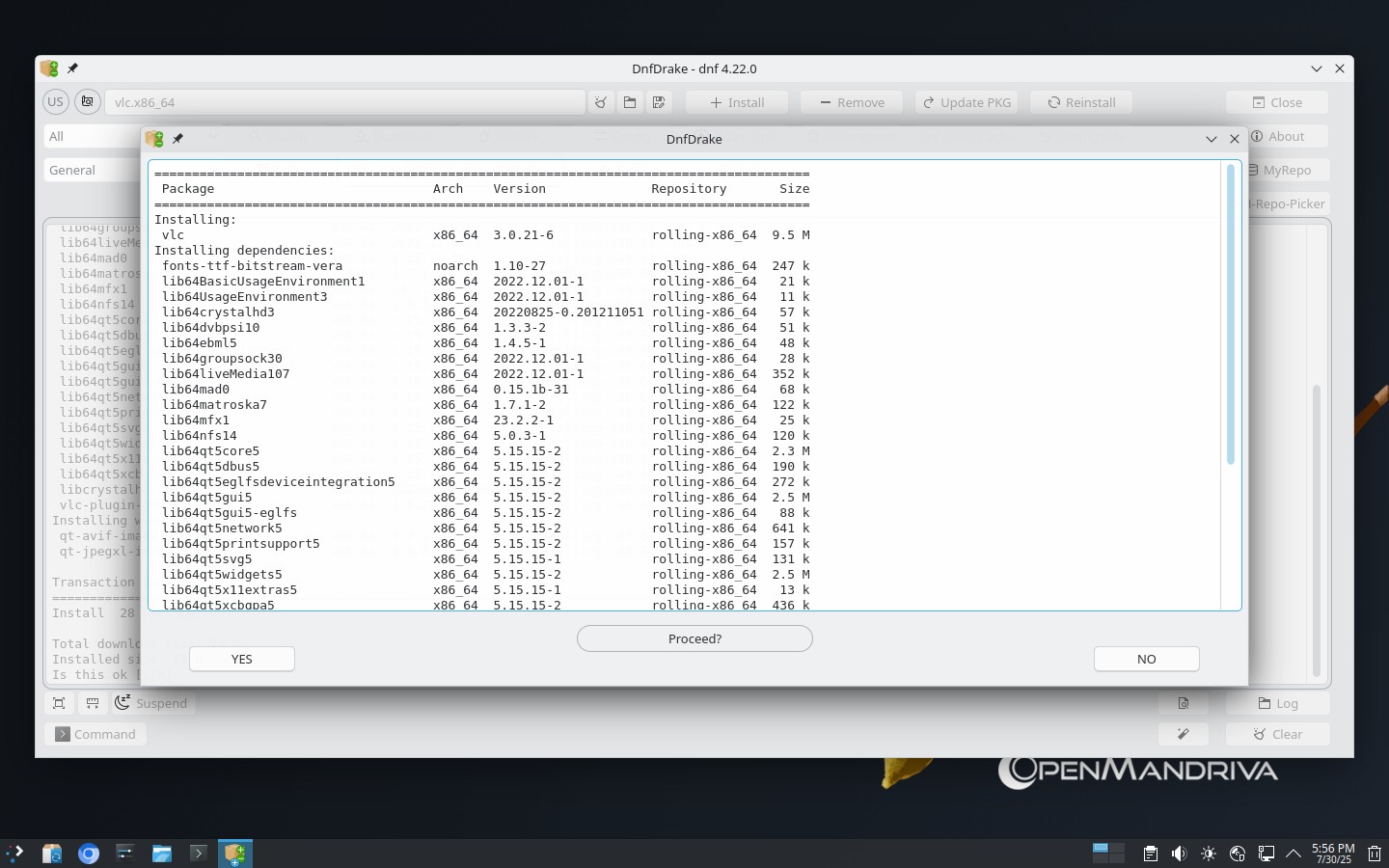
Task: Focus the vlc.x86_64 package input field
Action: [344, 102]
